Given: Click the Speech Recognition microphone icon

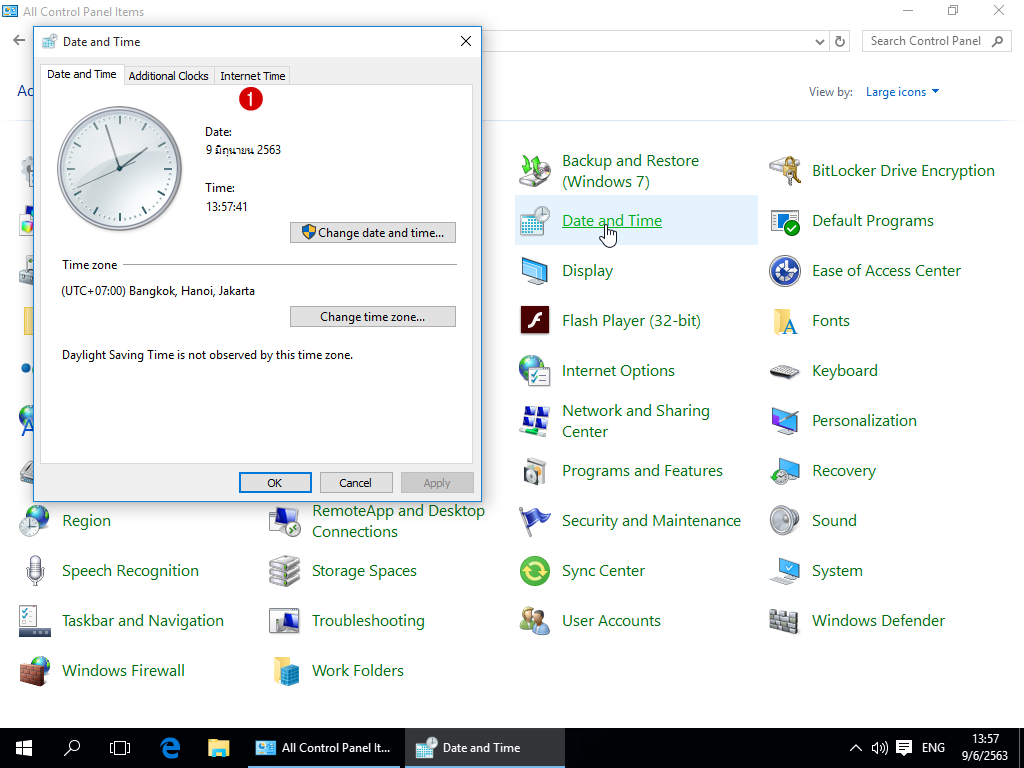Looking at the screenshot, I should [35, 571].
